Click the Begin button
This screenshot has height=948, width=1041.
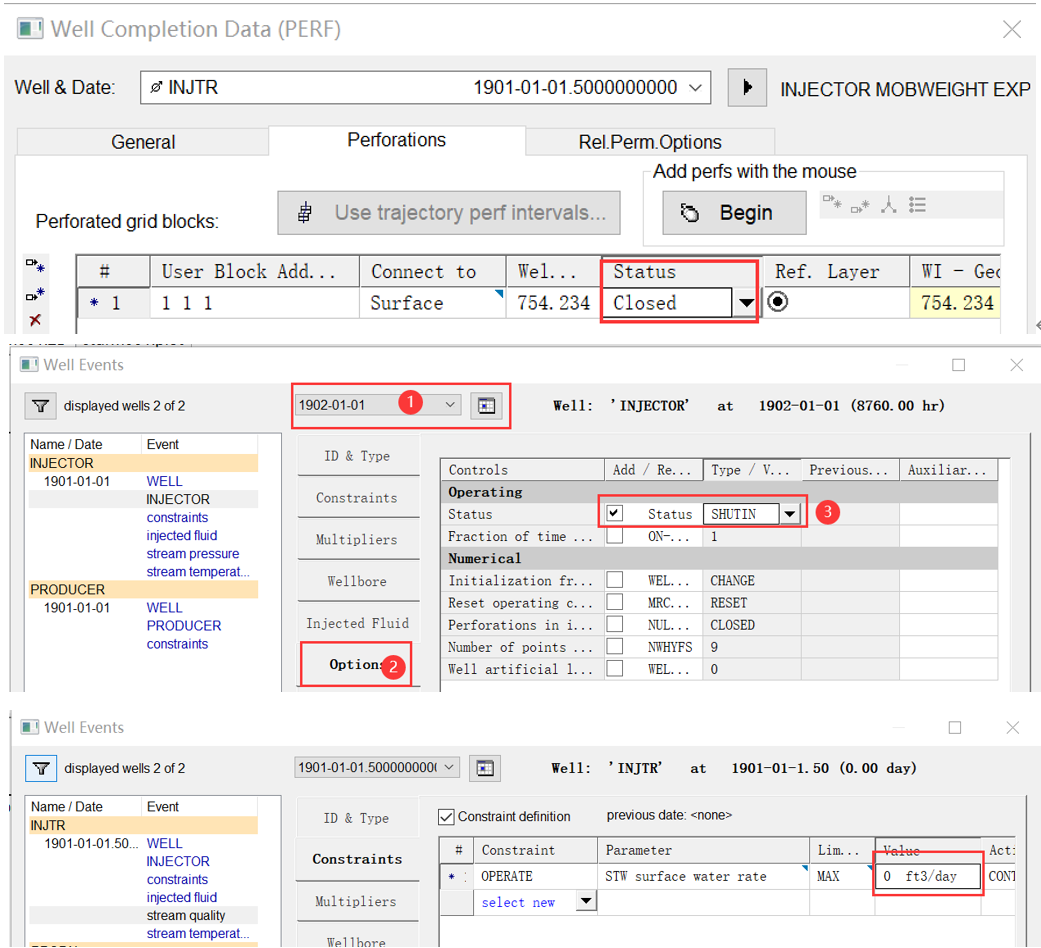[x=733, y=213]
